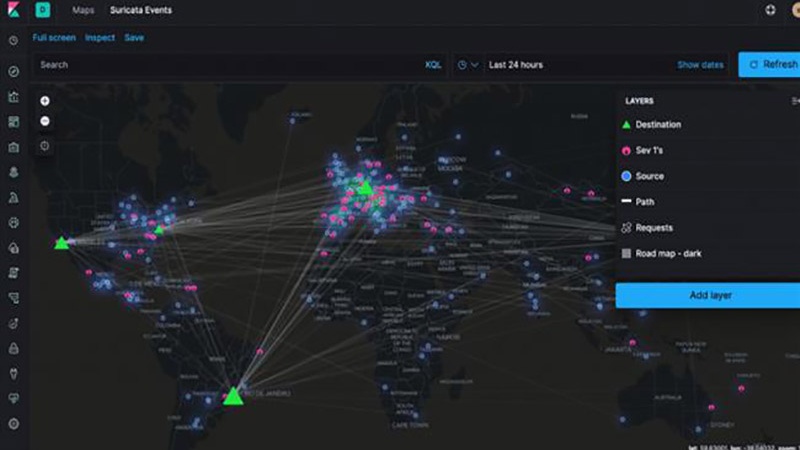Click Inspect in the top menu
Screen dimensions: 800x450
[100, 38]
